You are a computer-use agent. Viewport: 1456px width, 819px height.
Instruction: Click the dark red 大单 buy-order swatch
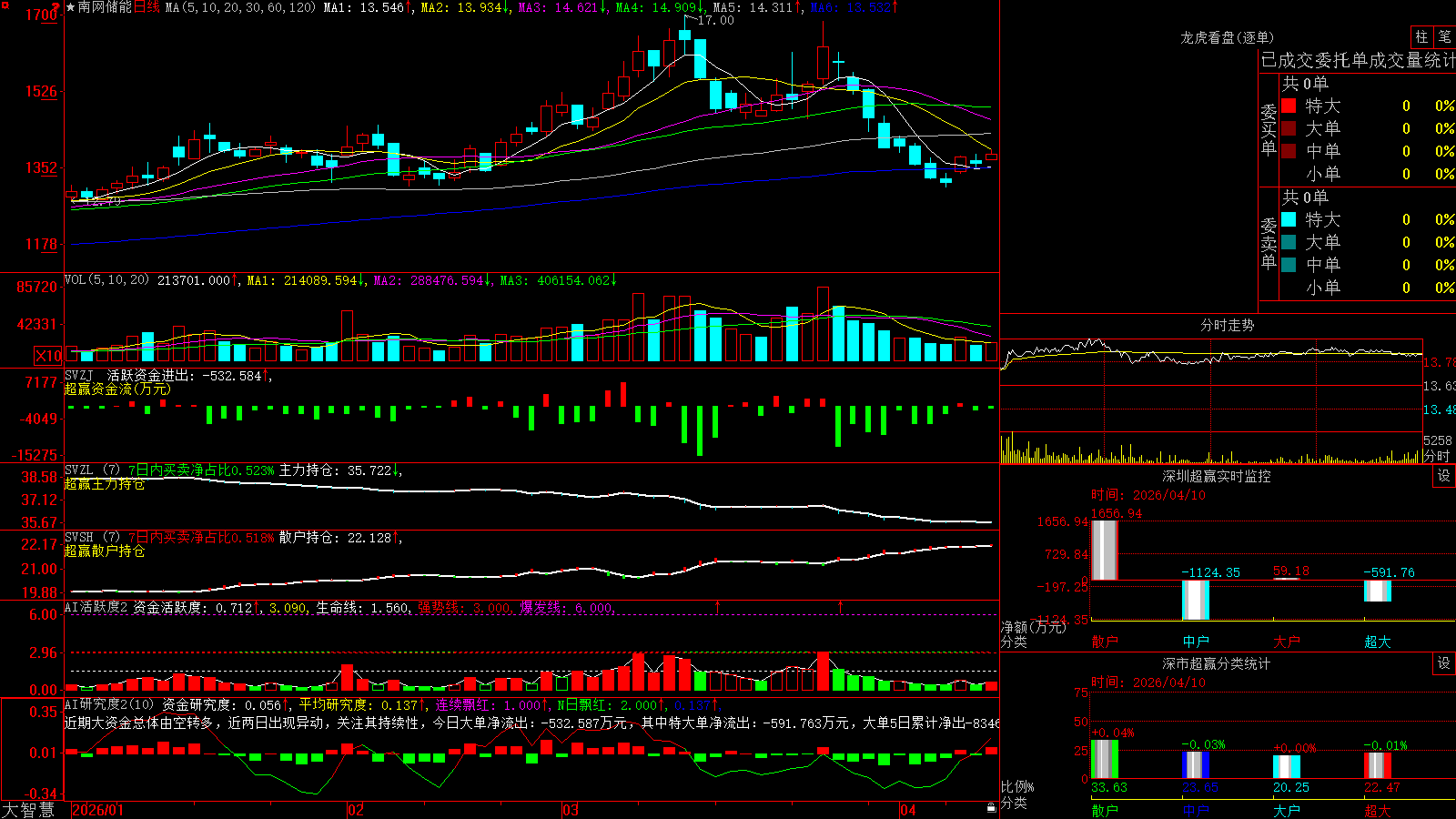click(1289, 128)
